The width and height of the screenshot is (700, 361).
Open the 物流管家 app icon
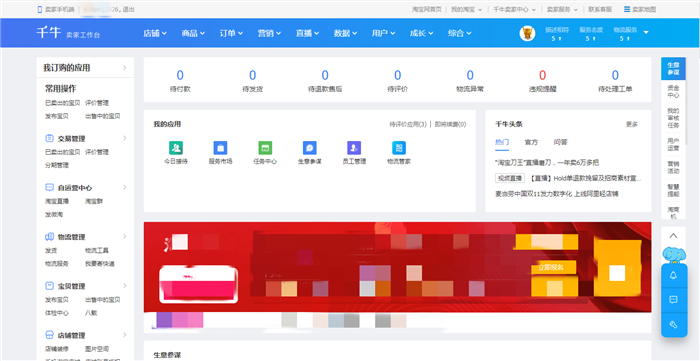pyautogui.click(x=399, y=148)
